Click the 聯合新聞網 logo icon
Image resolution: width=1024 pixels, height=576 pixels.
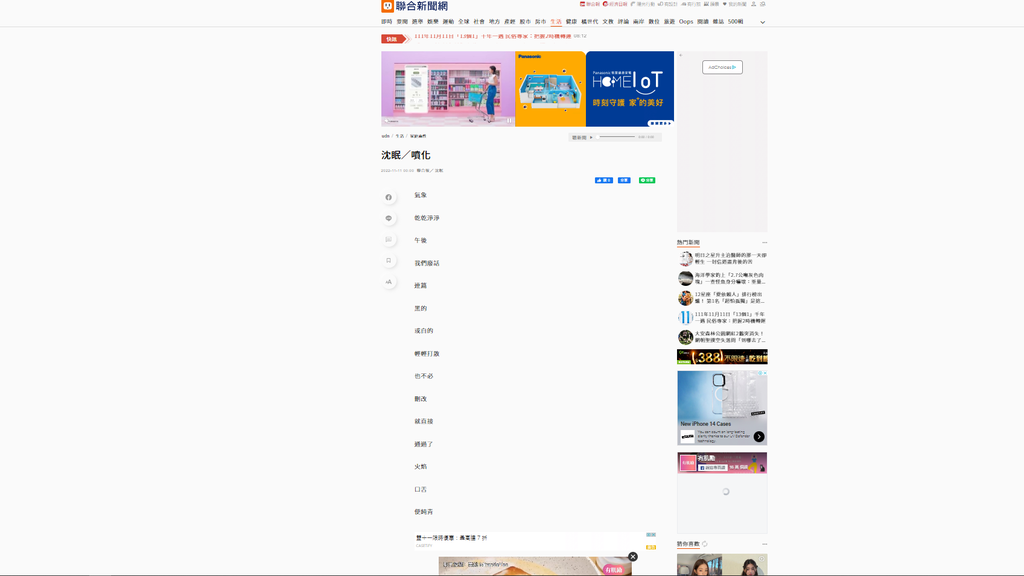388,6
